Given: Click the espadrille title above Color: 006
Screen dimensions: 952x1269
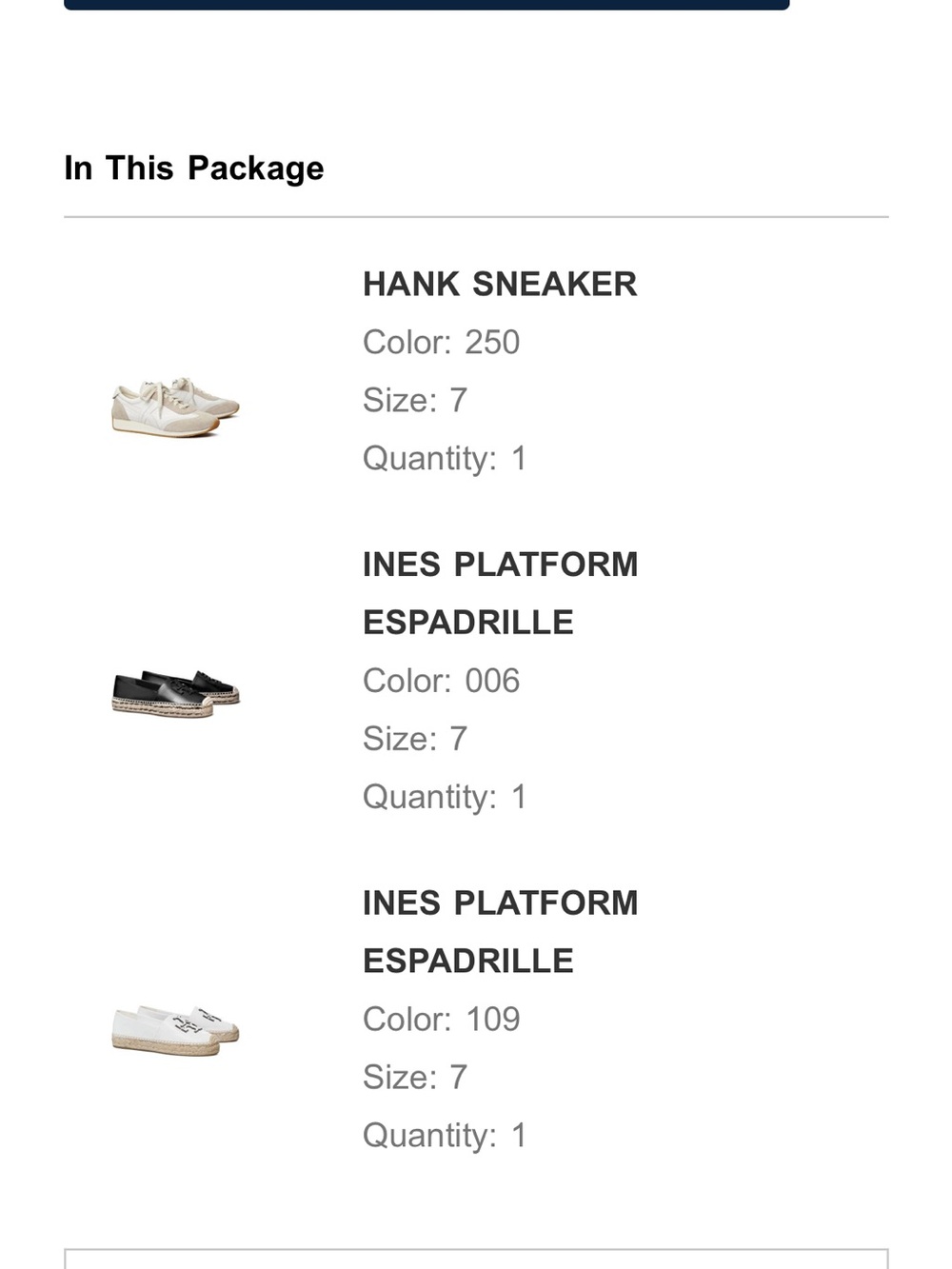Looking at the screenshot, I should (x=500, y=593).
